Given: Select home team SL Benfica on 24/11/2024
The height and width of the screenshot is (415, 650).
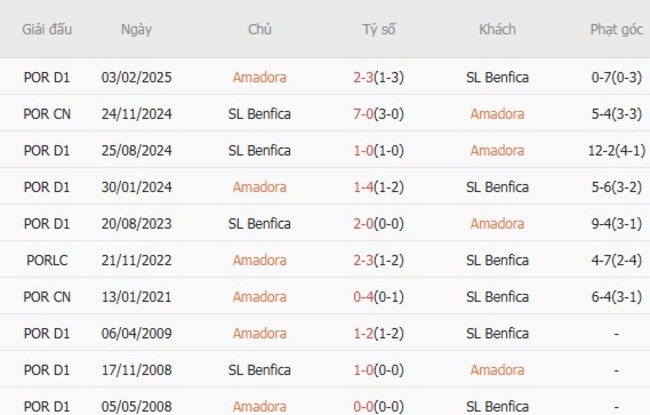Looking at the screenshot, I should click(x=260, y=114).
